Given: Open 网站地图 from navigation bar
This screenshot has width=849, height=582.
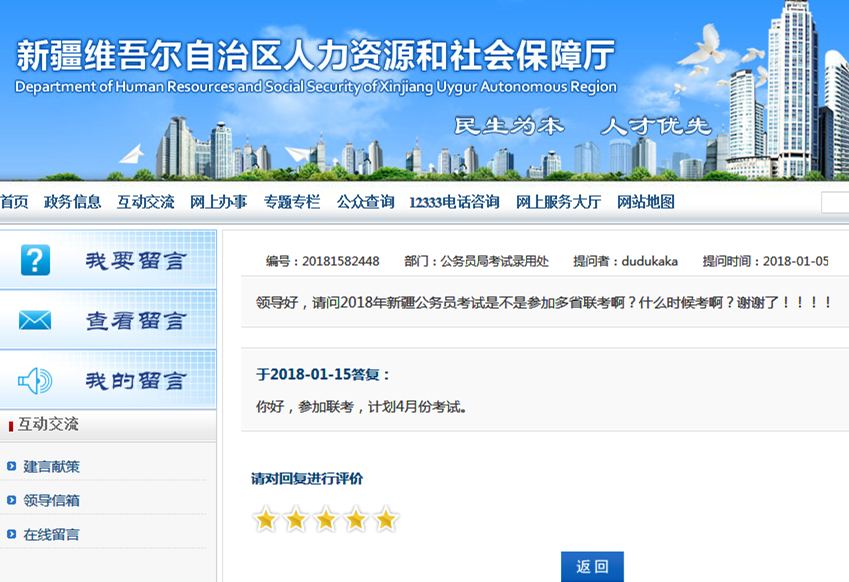Looking at the screenshot, I should [646, 202].
